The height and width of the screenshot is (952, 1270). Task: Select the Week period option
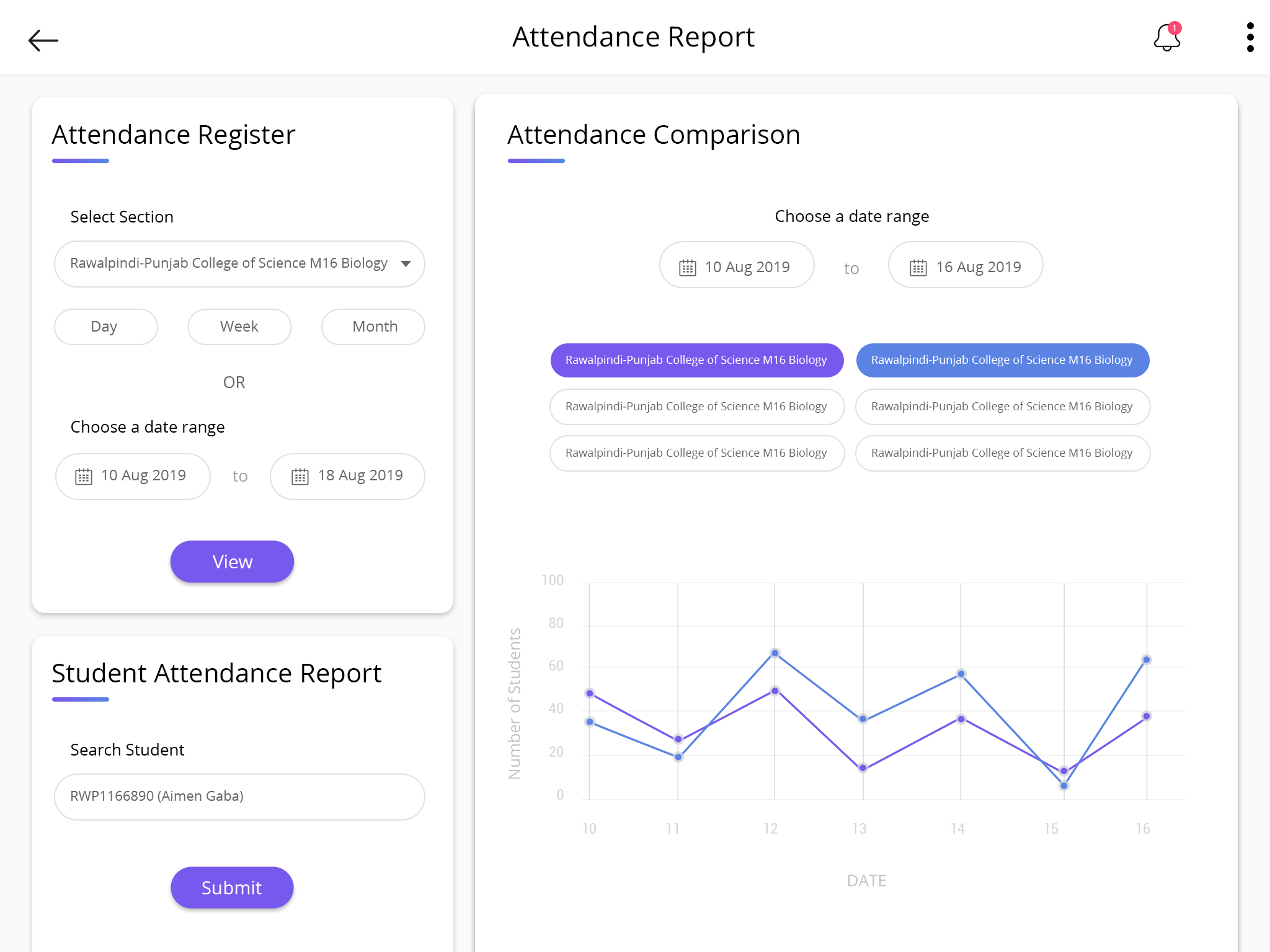(239, 327)
